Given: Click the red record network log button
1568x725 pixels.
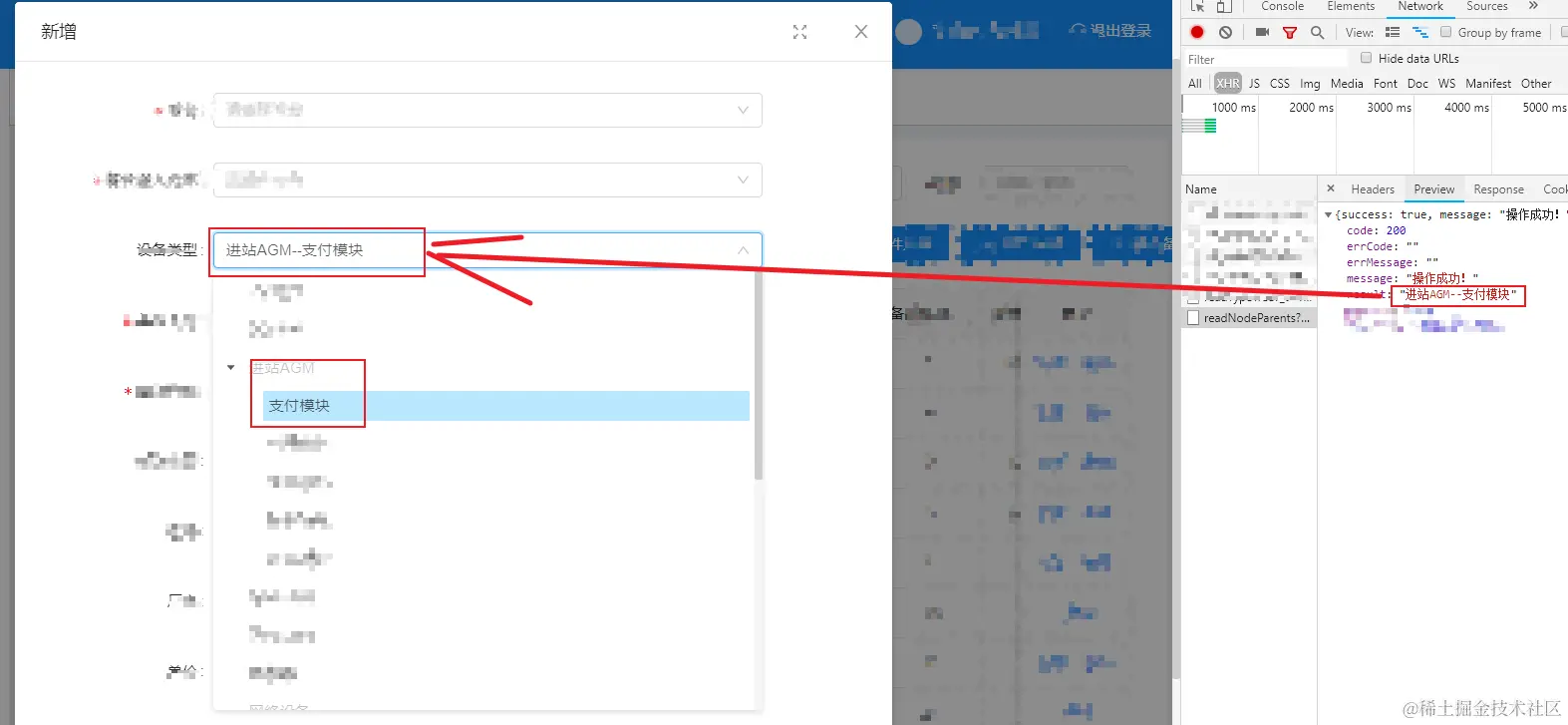Looking at the screenshot, I should pyautogui.click(x=1197, y=32).
